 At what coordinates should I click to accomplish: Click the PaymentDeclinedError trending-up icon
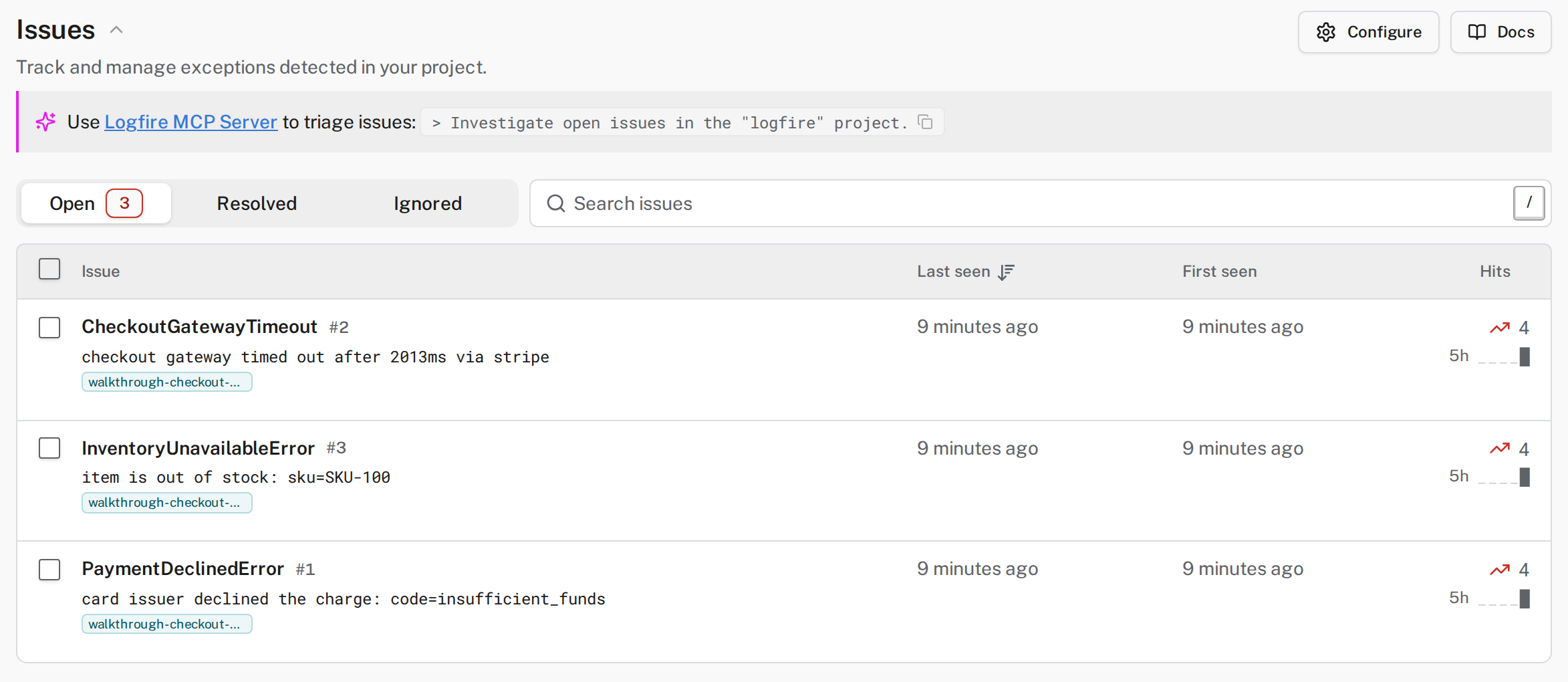1500,570
